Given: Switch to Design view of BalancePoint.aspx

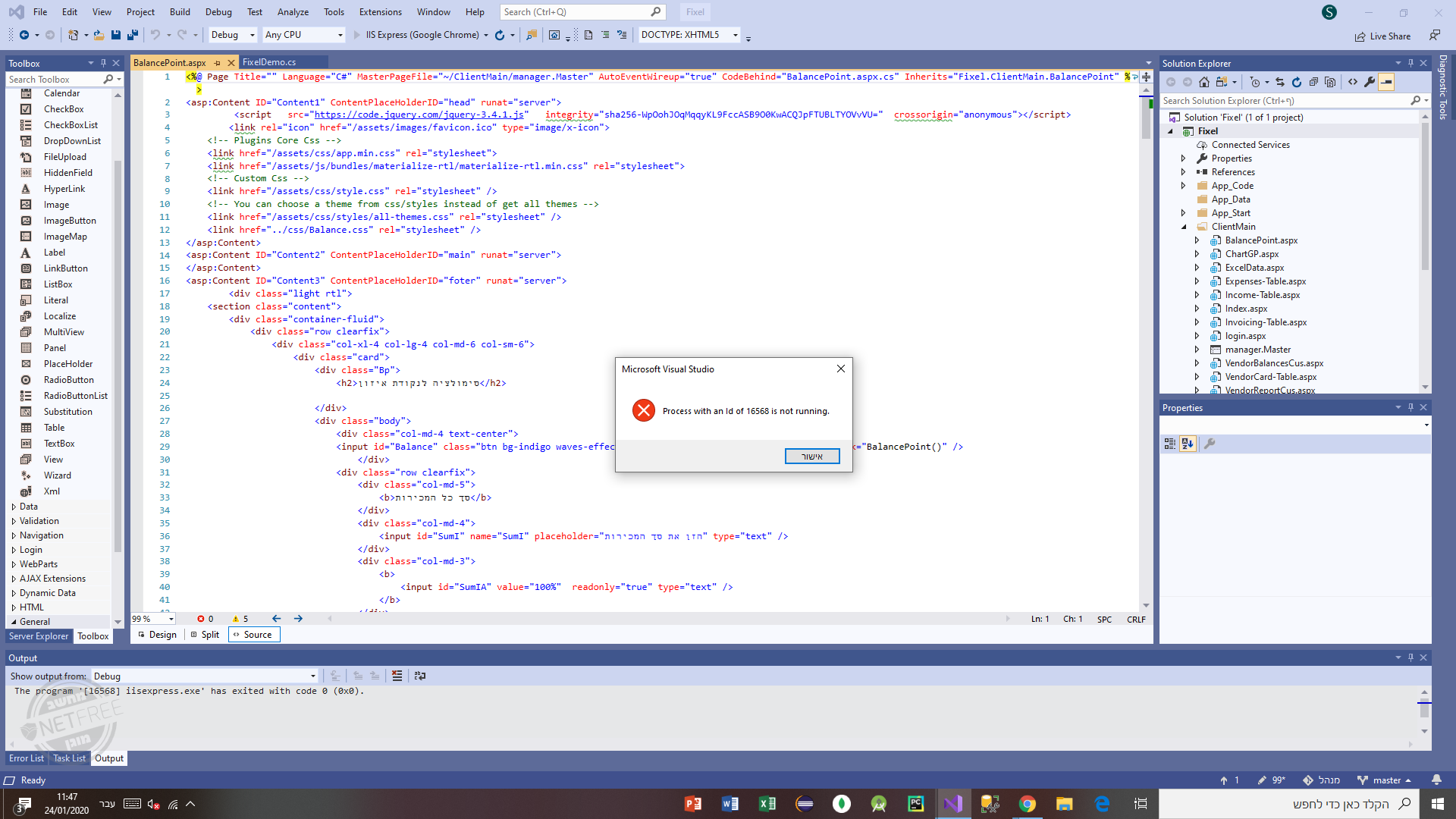Looking at the screenshot, I should point(162,635).
